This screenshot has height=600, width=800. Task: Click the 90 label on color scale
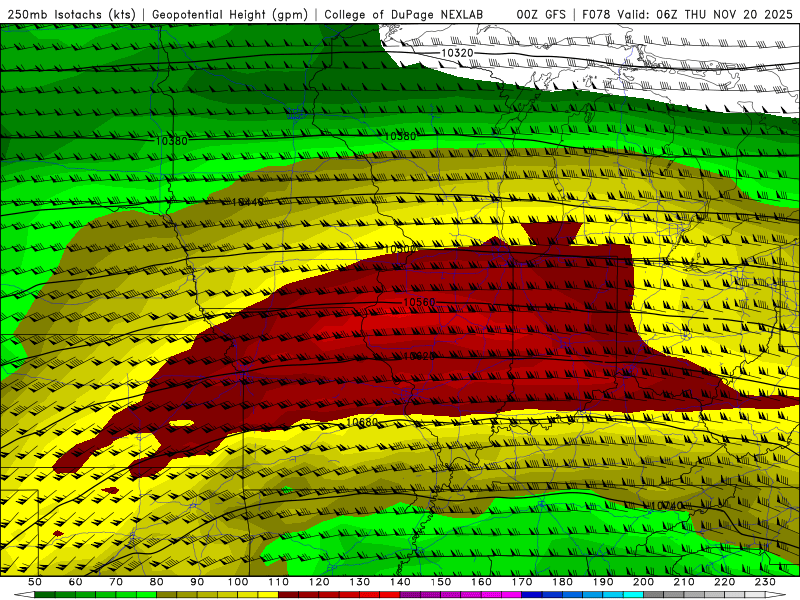pos(197,582)
